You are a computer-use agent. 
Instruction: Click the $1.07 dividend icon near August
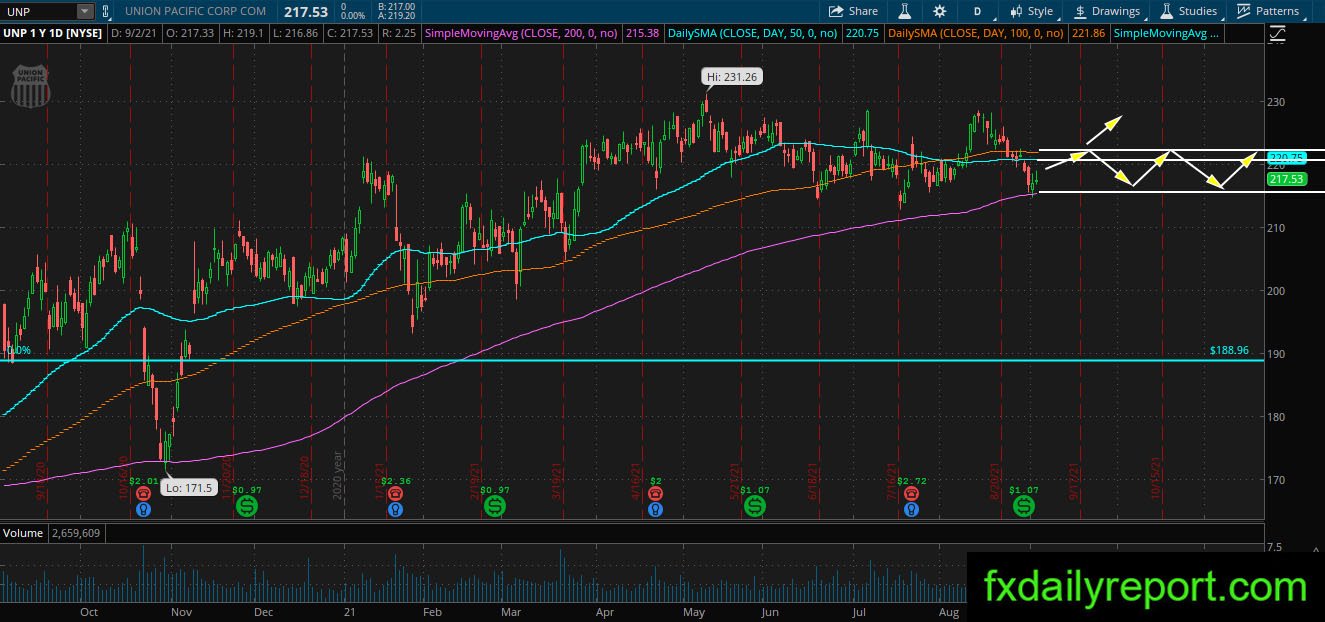pos(1025,507)
